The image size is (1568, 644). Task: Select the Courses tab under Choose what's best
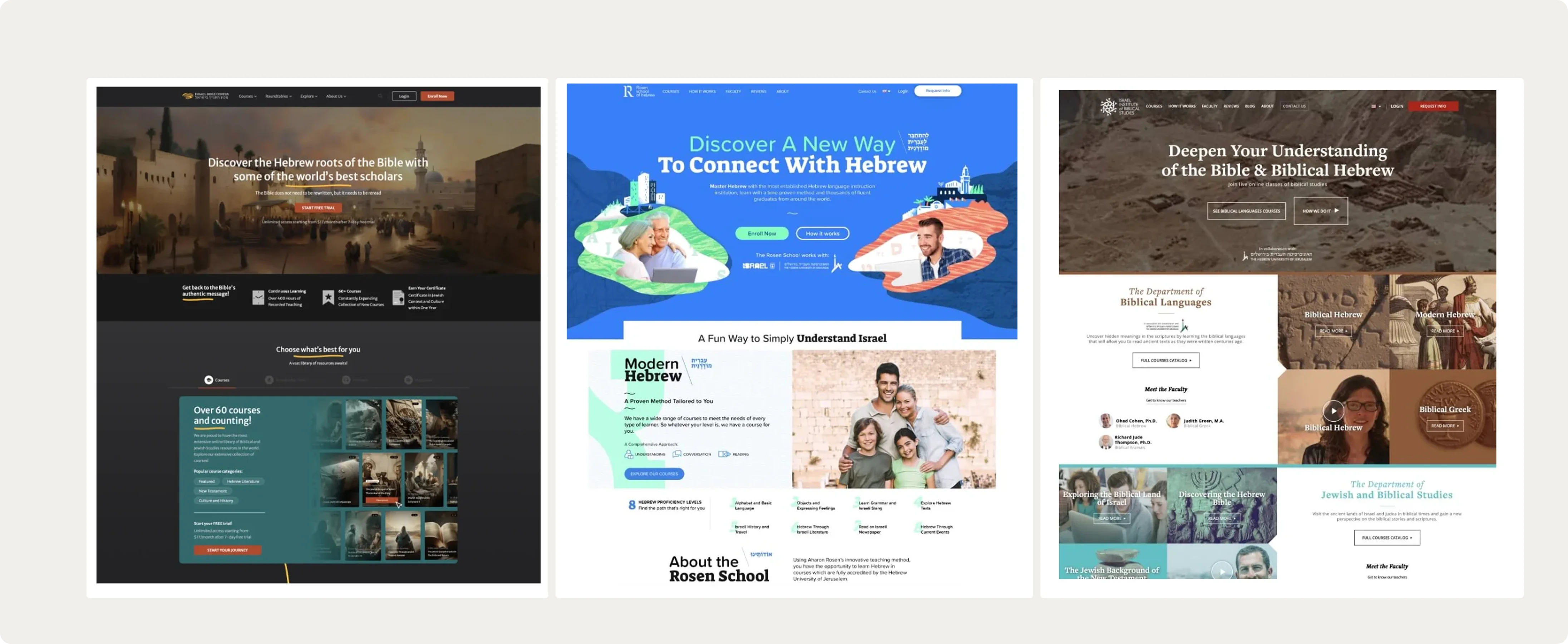(x=217, y=380)
